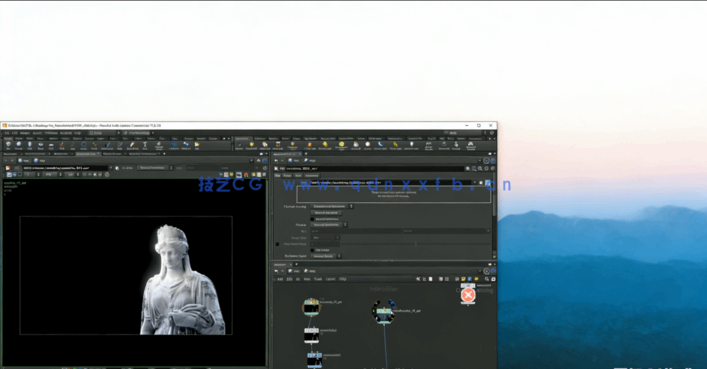
Task: Open the Render menu in Houdini
Action: pyautogui.click(x=24, y=133)
